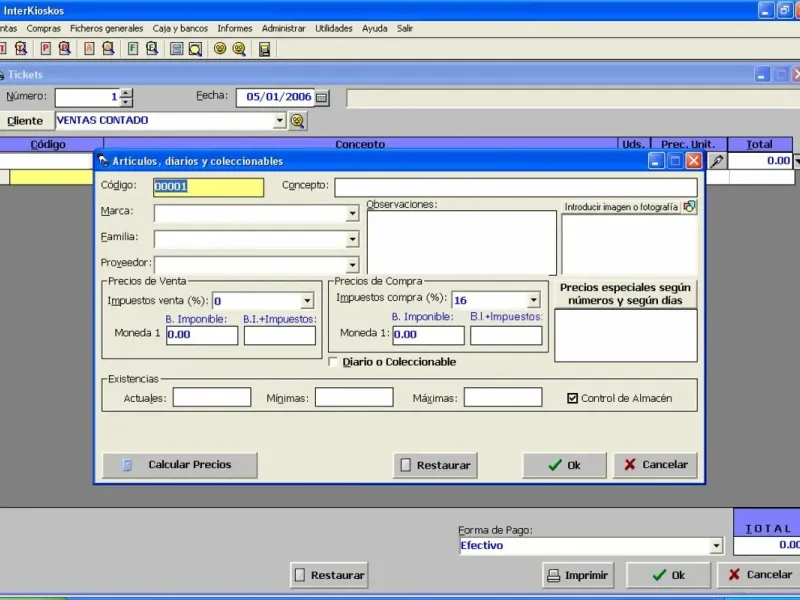Expand the Forma de Pago dropdown
The height and width of the screenshot is (600, 800).
pos(715,546)
